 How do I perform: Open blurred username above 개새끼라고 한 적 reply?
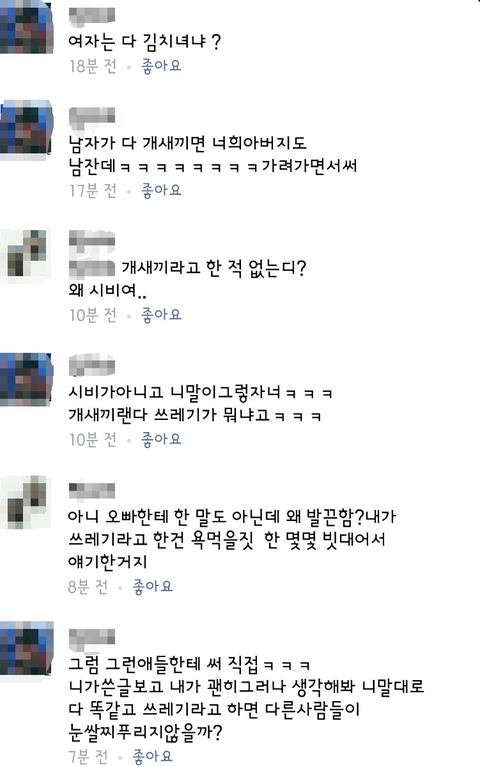coord(92,239)
